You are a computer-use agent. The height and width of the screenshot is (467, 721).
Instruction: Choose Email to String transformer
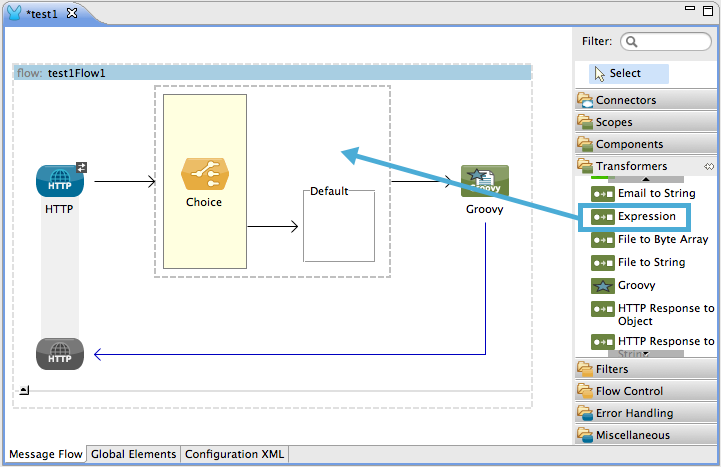tap(655, 193)
